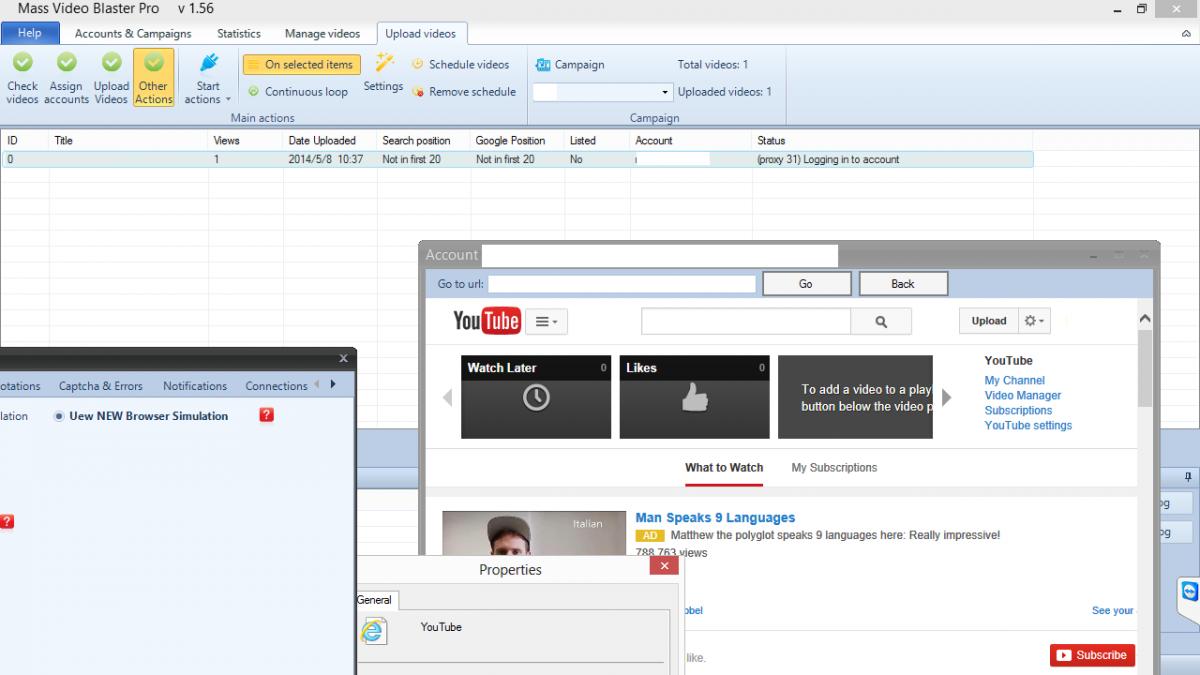Screen dimensions: 1200x675
Task: Open the YouTube settings link
Action: pos(1028,425)
